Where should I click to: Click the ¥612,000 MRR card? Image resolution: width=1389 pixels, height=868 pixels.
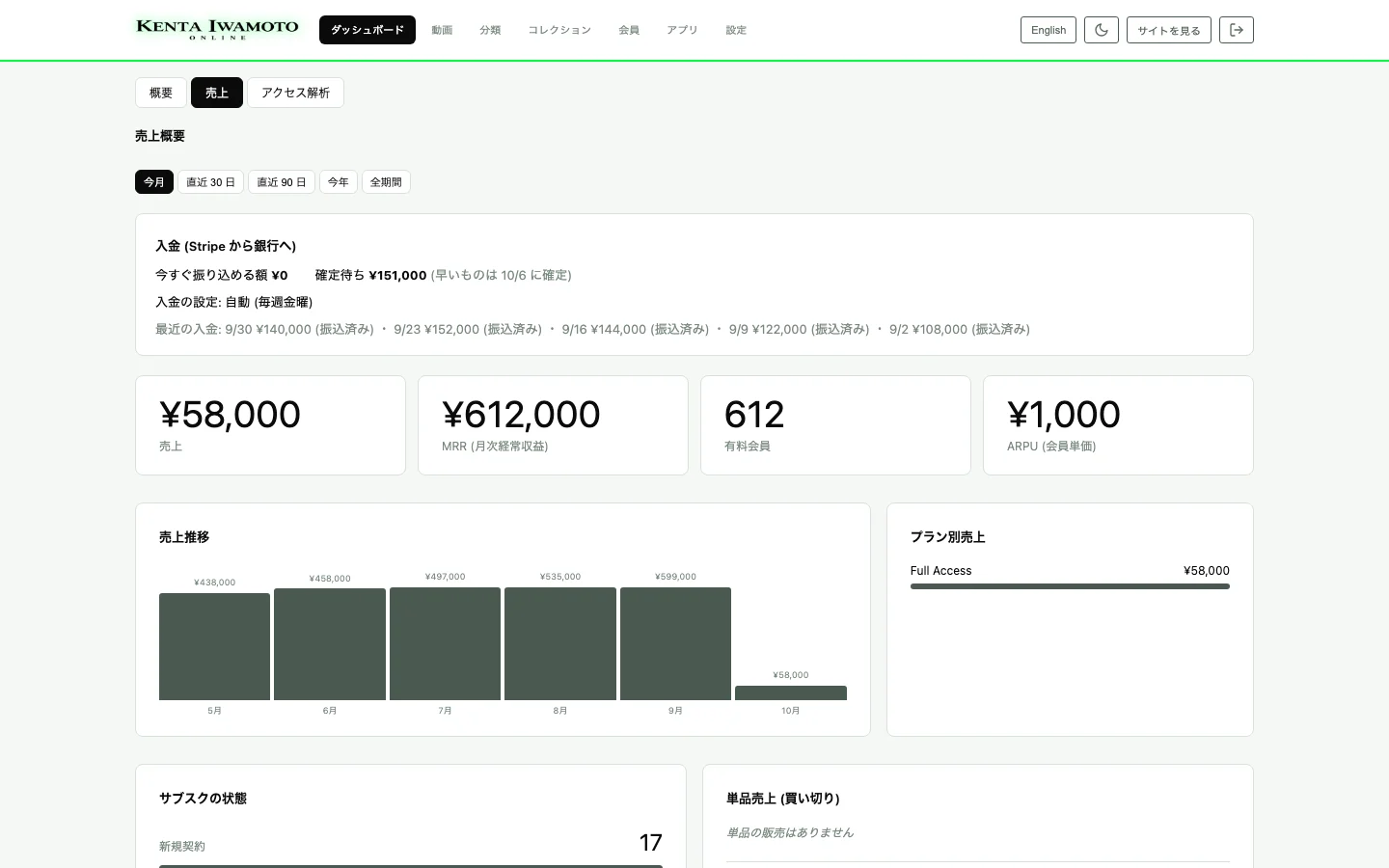[x=553, y=425]
